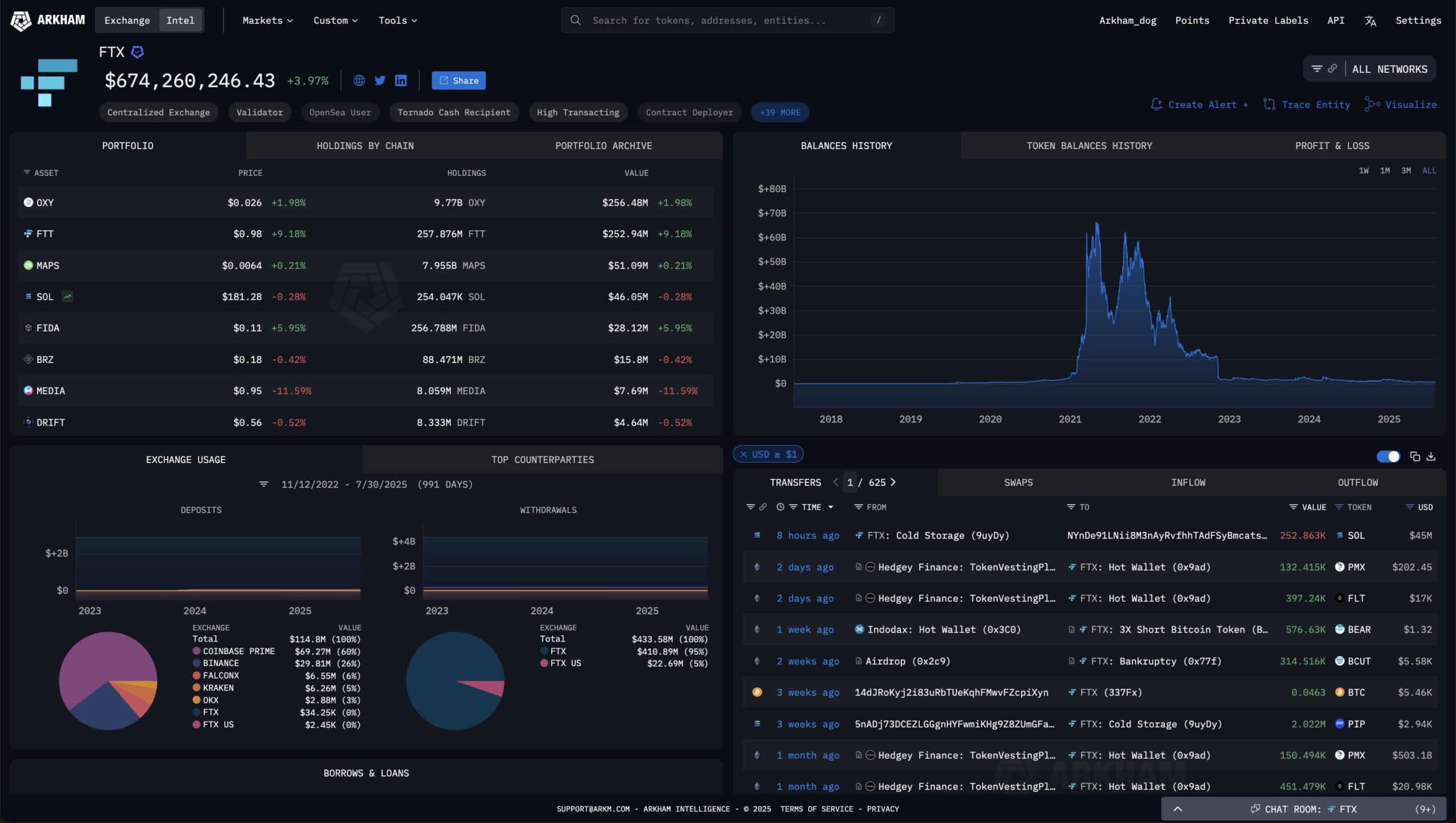Screen dimensions: 1456x823
Task: Open Private Labels
Action: tap(1268, 20)
